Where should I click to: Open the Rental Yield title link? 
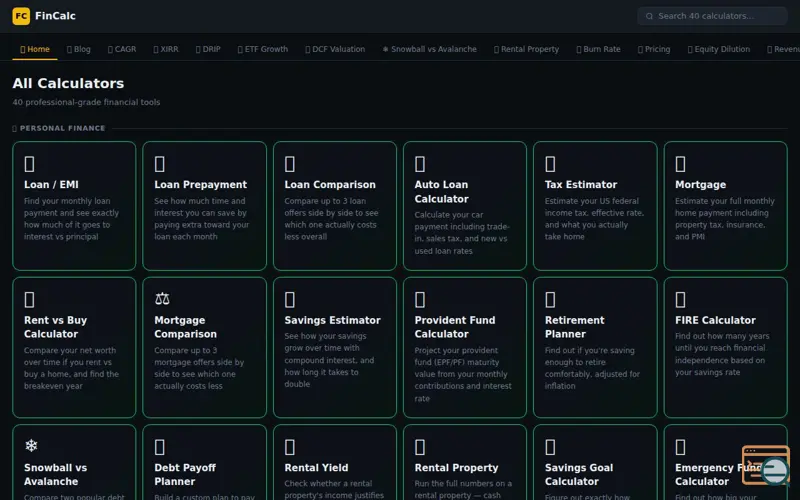(x=316, y=468)
